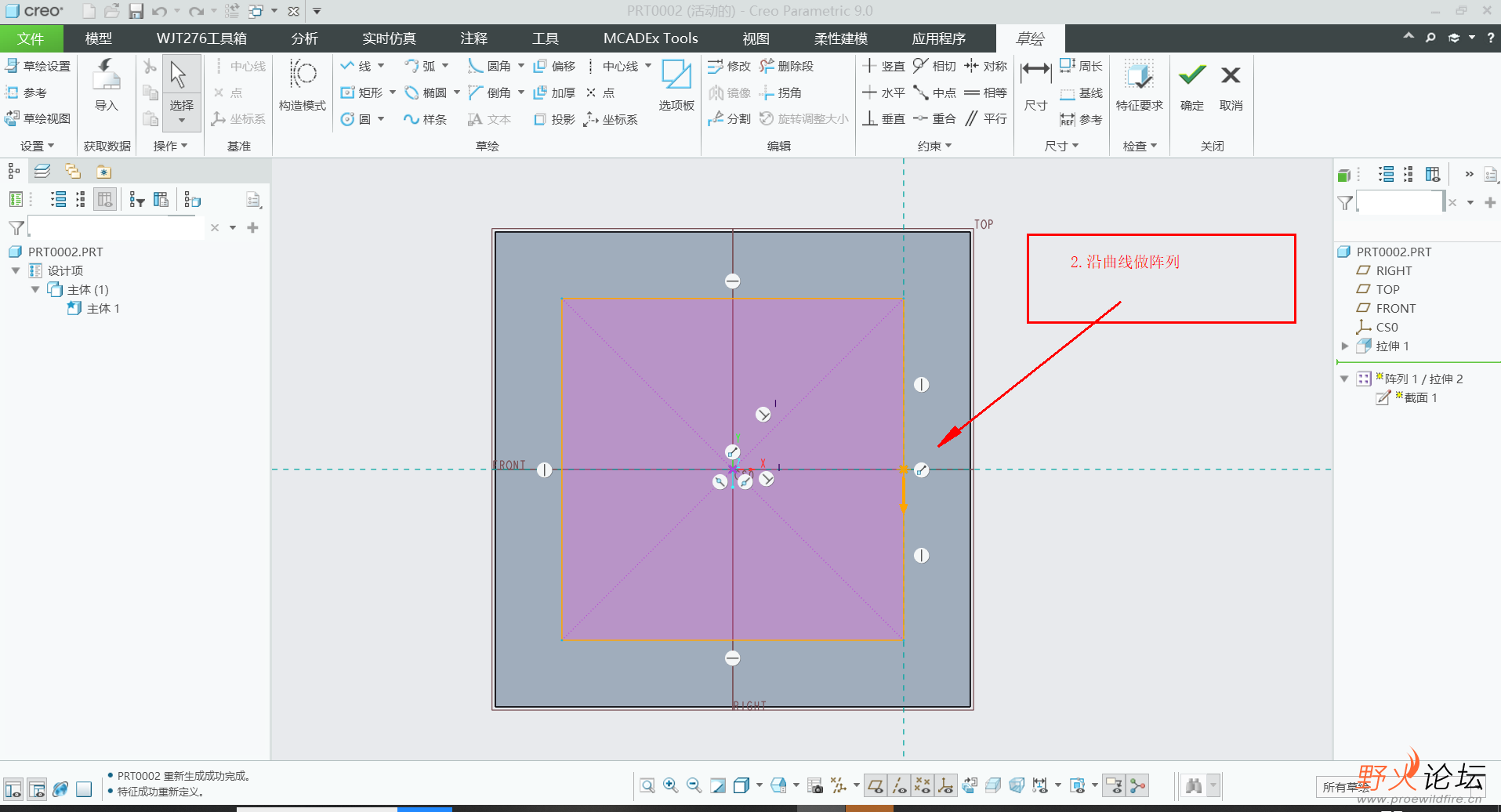Toggle the tree columns display button

[x=105, y=200]
